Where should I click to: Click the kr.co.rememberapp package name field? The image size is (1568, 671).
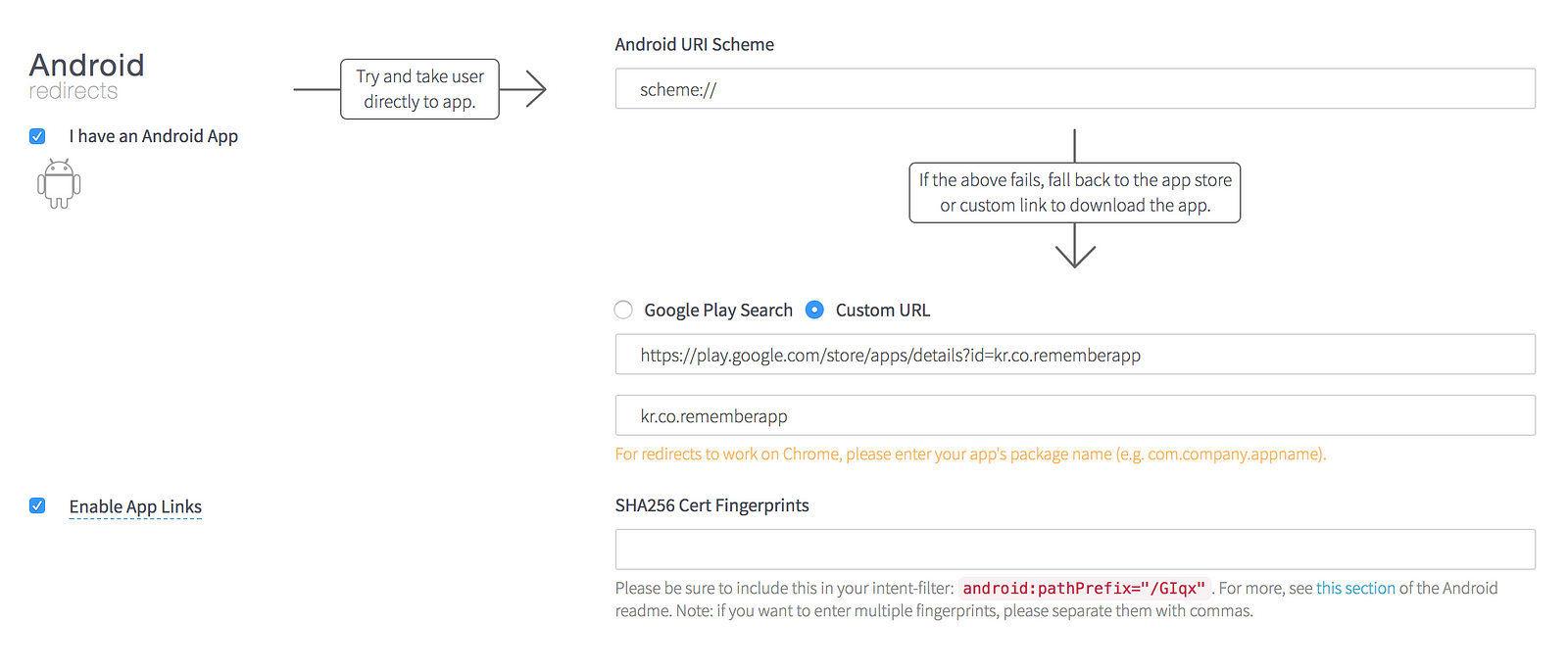pos(1075,415)
